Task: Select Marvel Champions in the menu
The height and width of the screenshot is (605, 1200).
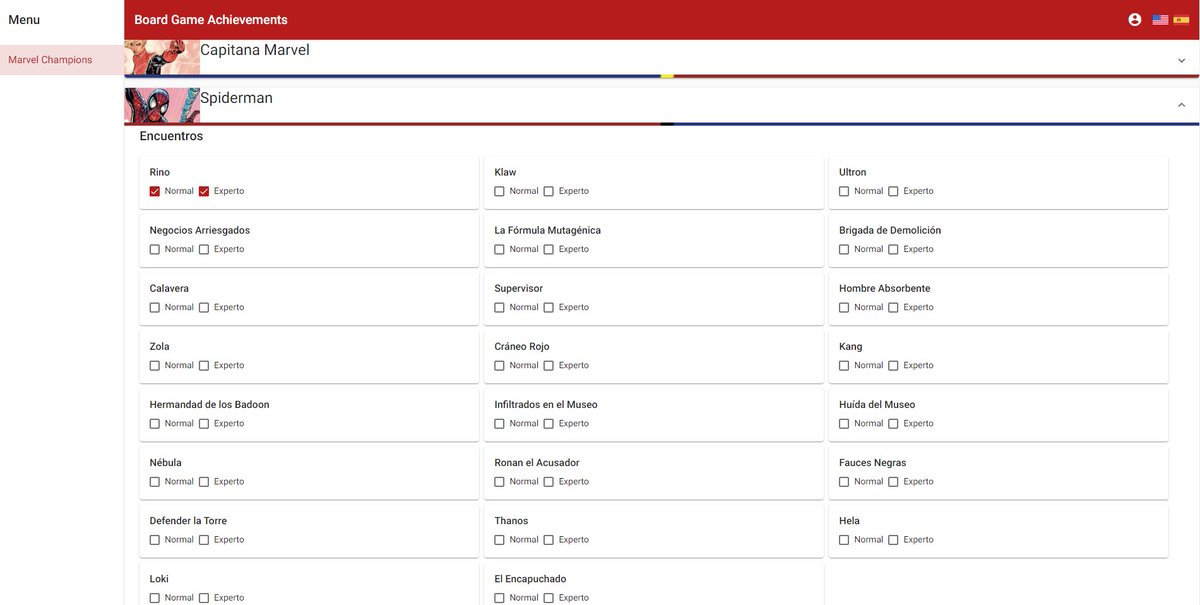Action: 62,60
